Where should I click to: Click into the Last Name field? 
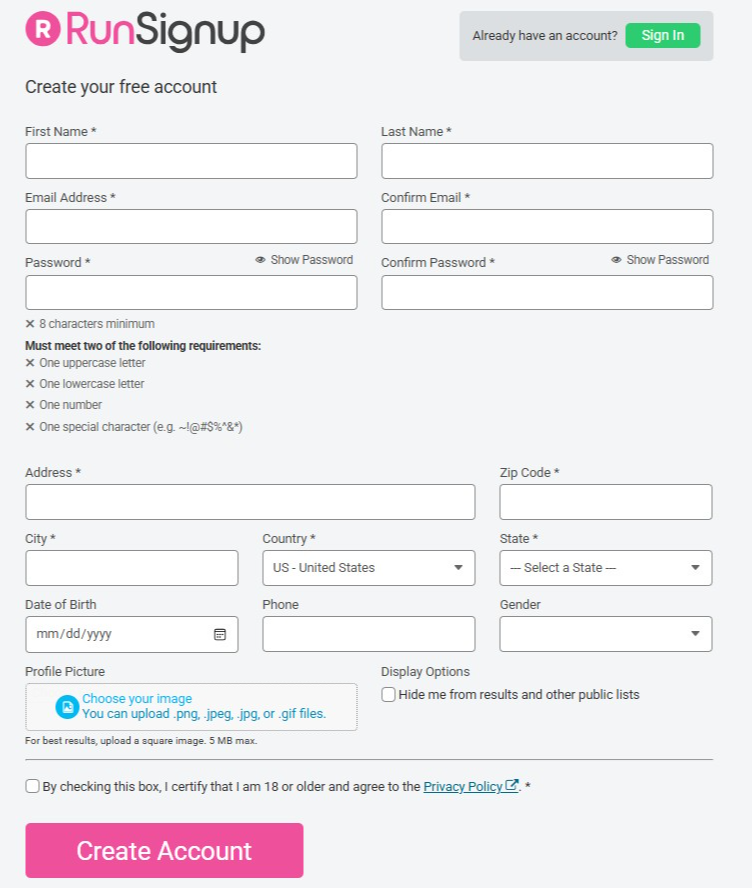(547, 161)
